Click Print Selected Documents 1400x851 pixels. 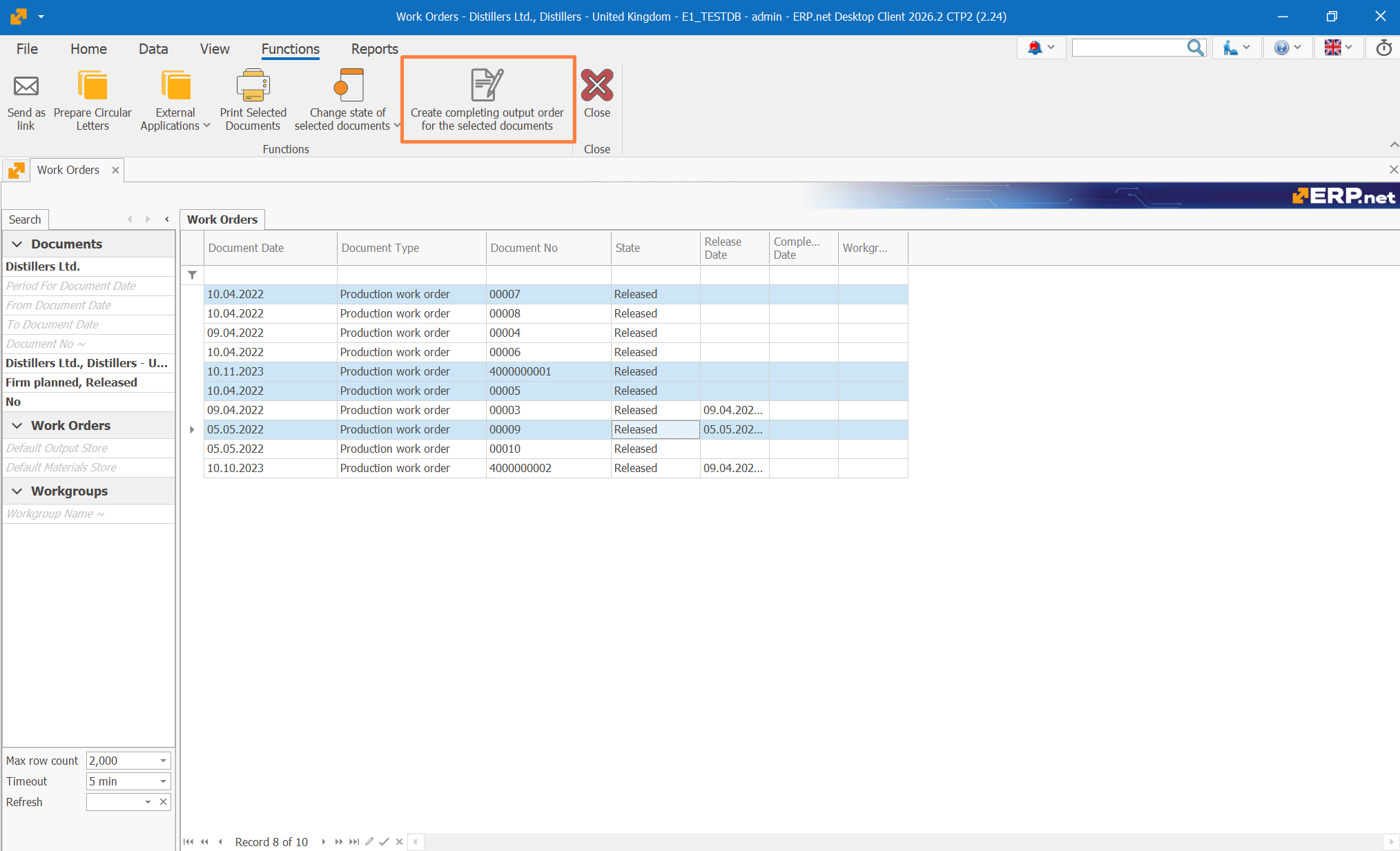(253, 100)
